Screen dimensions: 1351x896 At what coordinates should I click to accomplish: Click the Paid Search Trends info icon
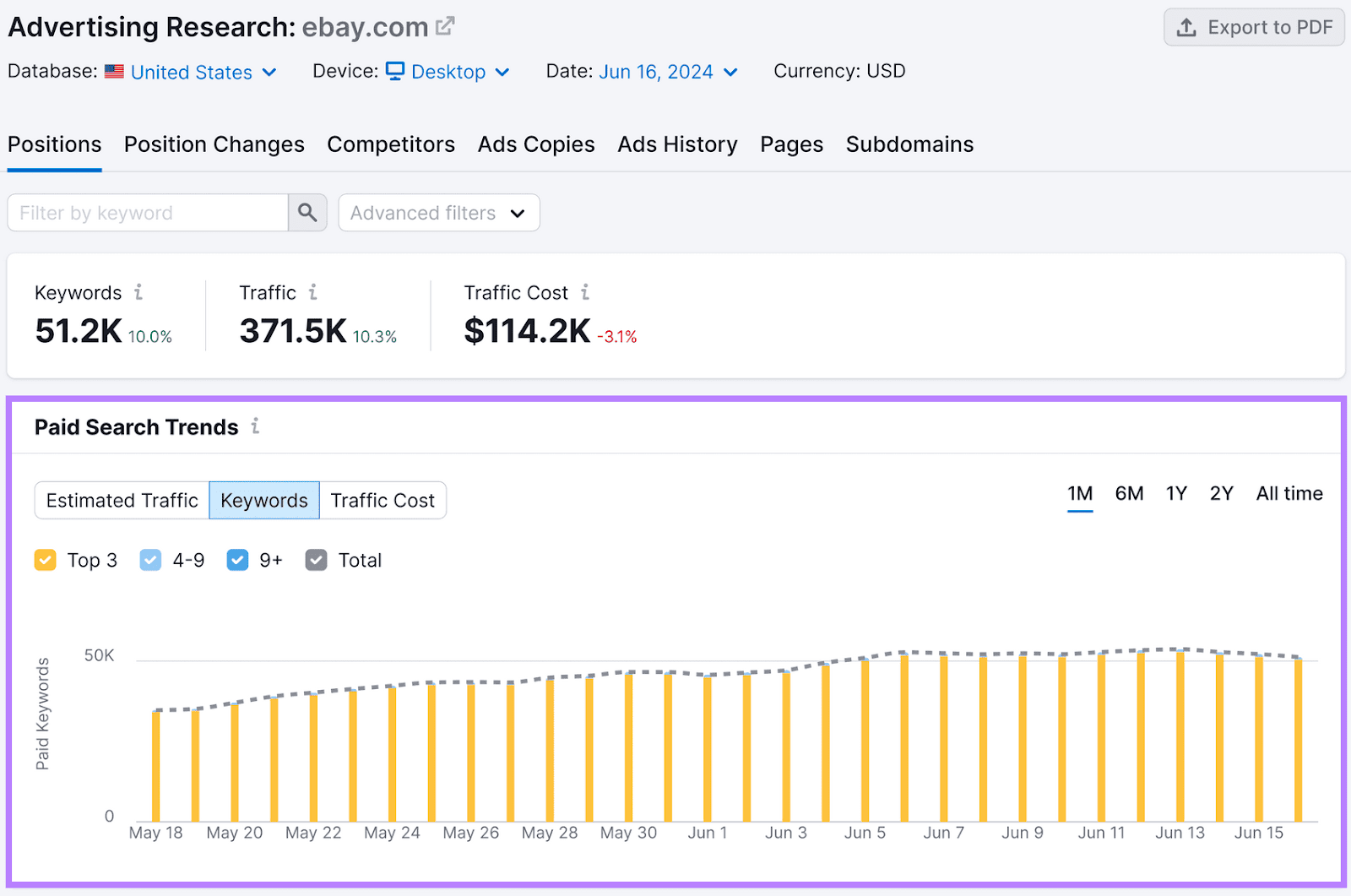click(255, 426)
